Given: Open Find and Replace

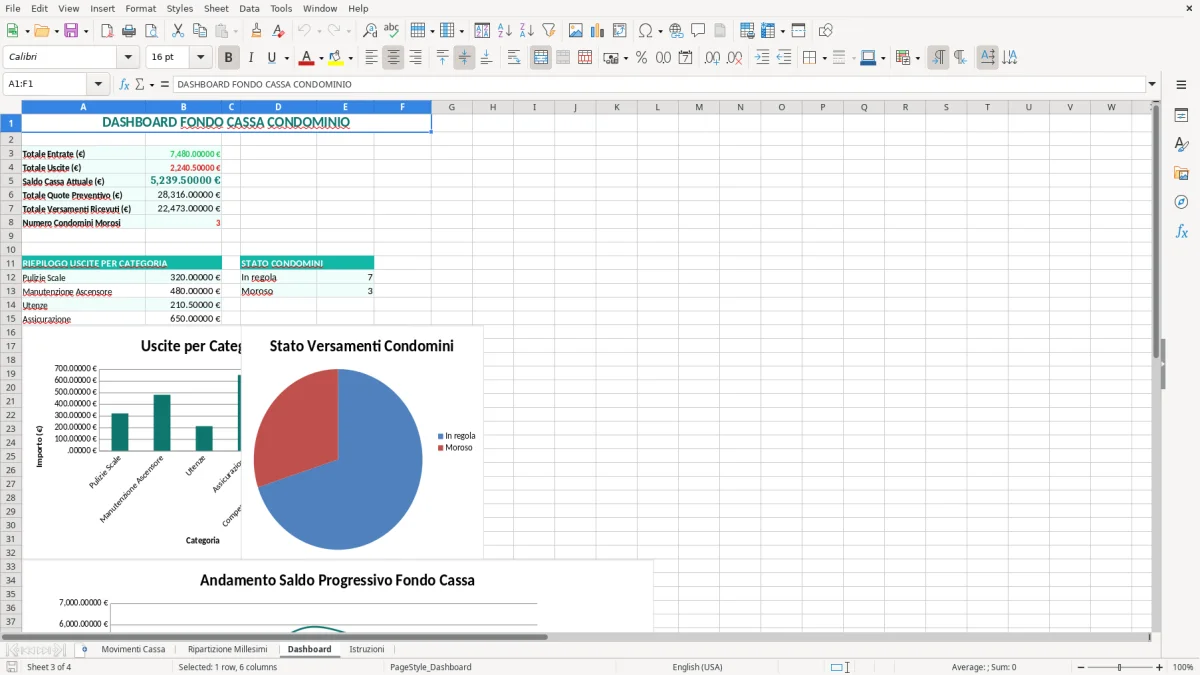Looking at the screenshot, I should 370,31.
